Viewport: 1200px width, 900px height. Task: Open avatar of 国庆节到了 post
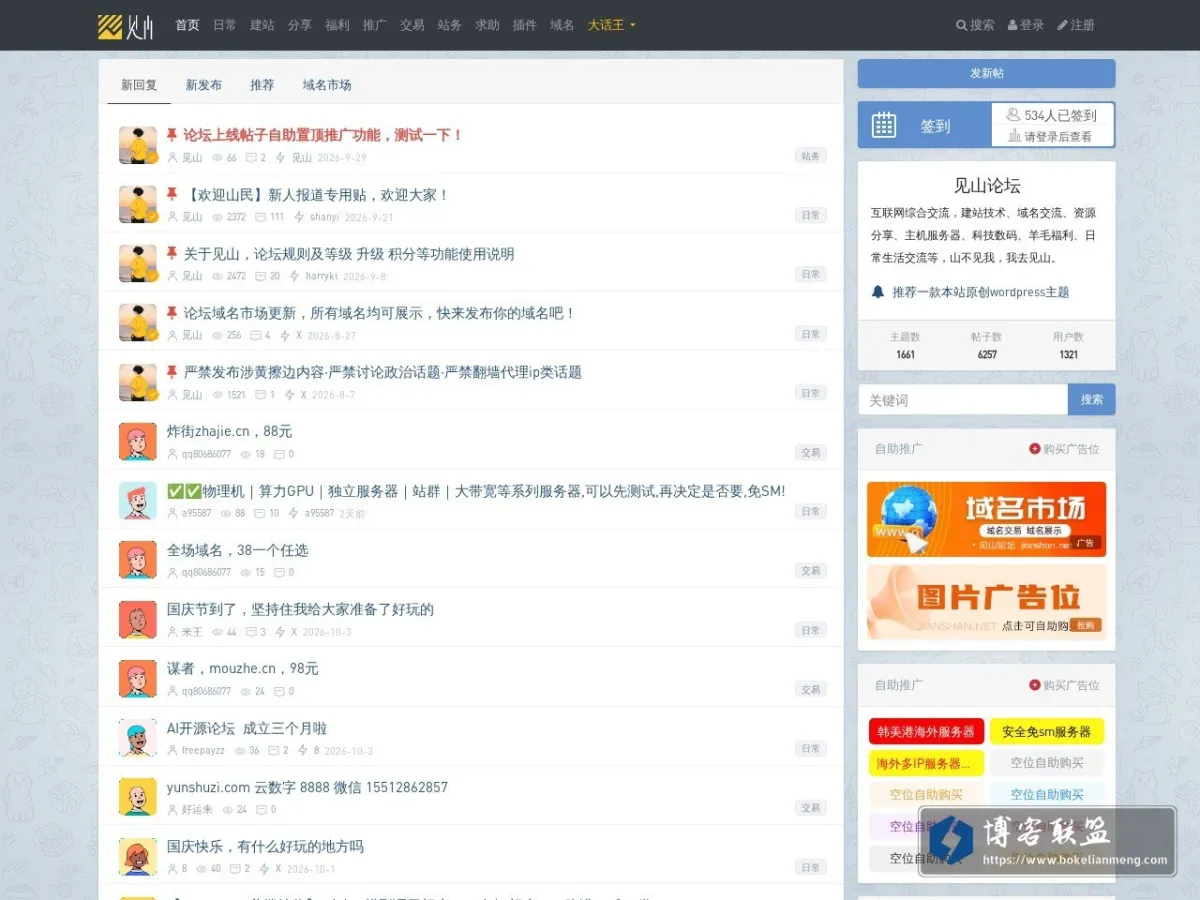click(x=138, y=619)
